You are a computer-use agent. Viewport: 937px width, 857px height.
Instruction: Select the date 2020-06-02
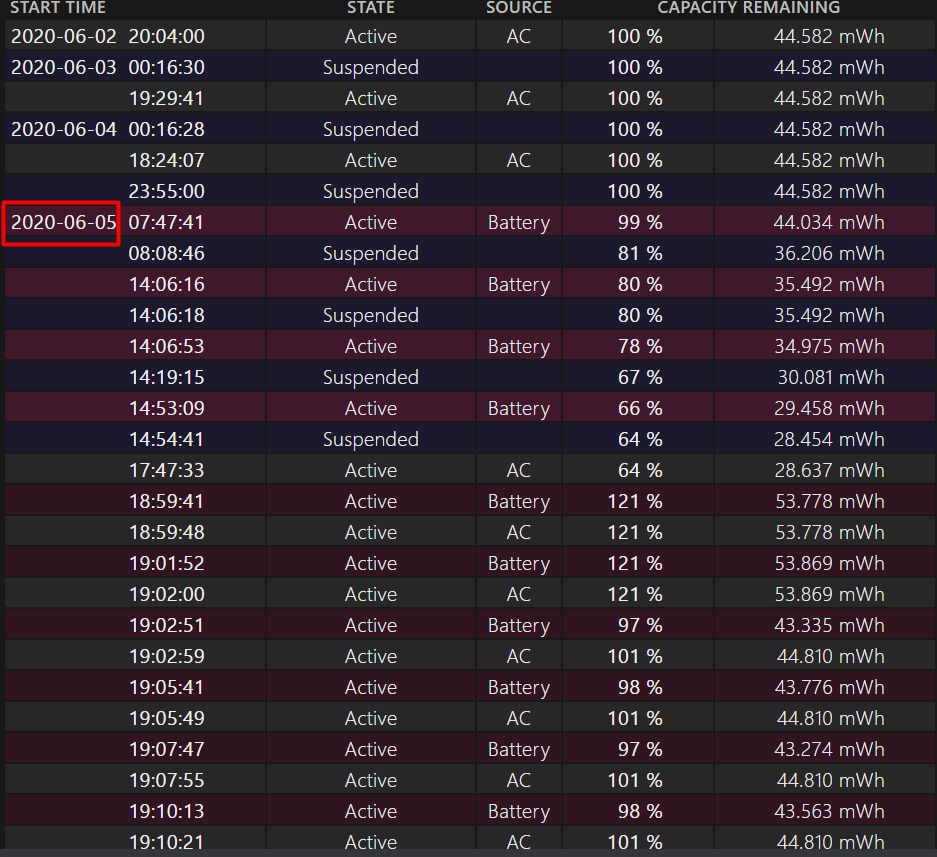point(63,36)
